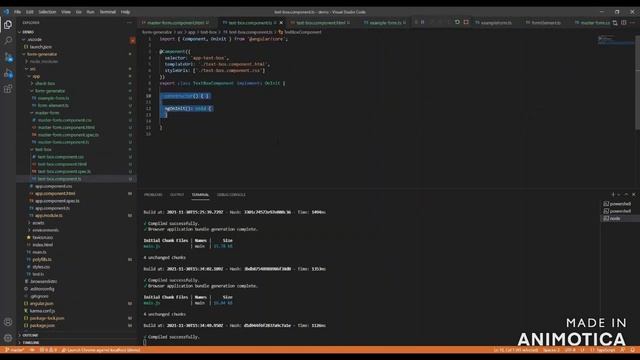Maximize terminal panel with the up chevron

[x=626, y=195]
